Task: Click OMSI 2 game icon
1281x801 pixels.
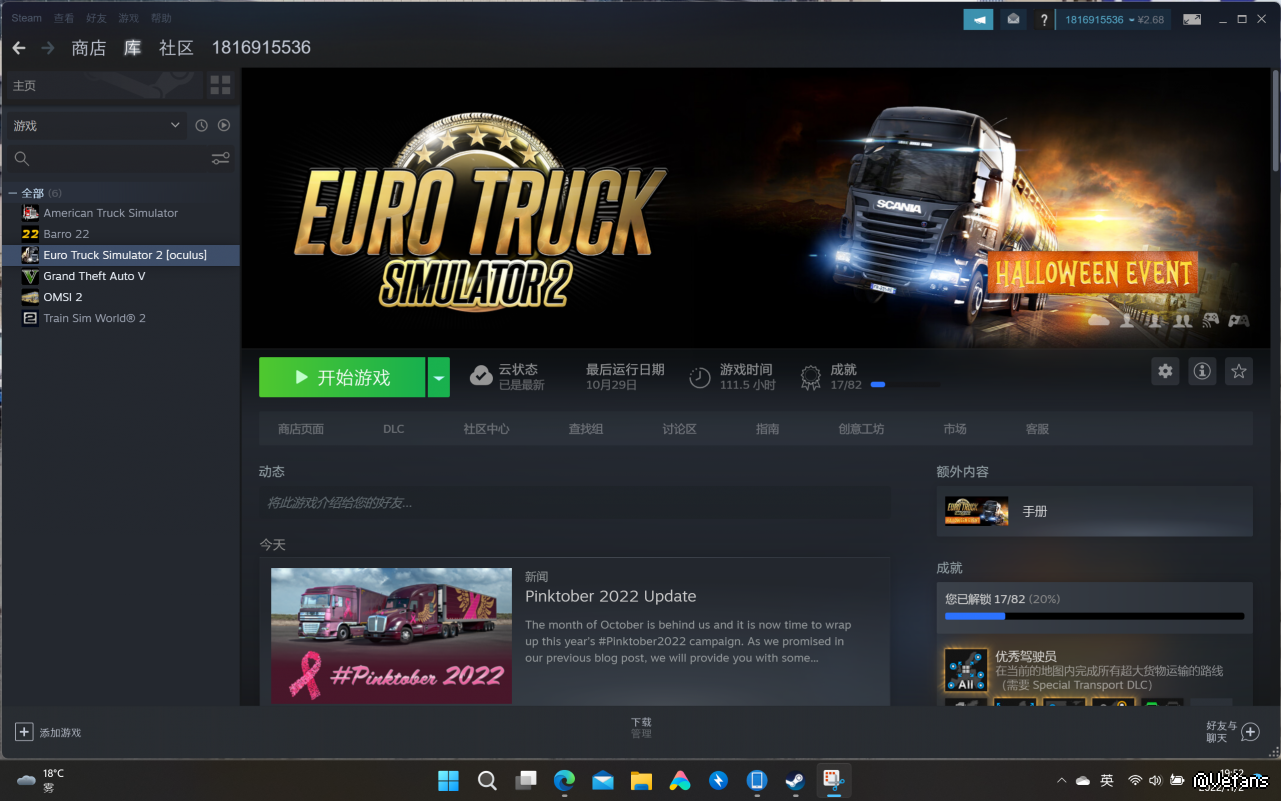Action: (x=30, y=297)
